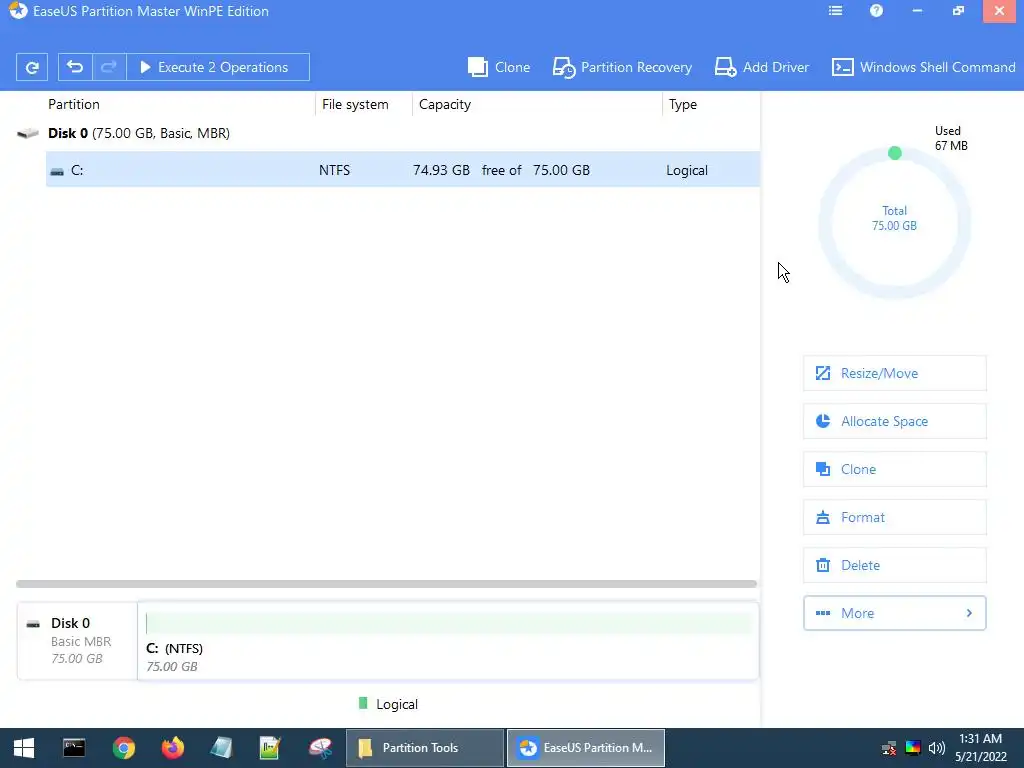The height and width of the screenshot is (768, 1024).
Task: Open Command Prompt from the taskbar
Action: pyautogui.click(x=74, y=748)
